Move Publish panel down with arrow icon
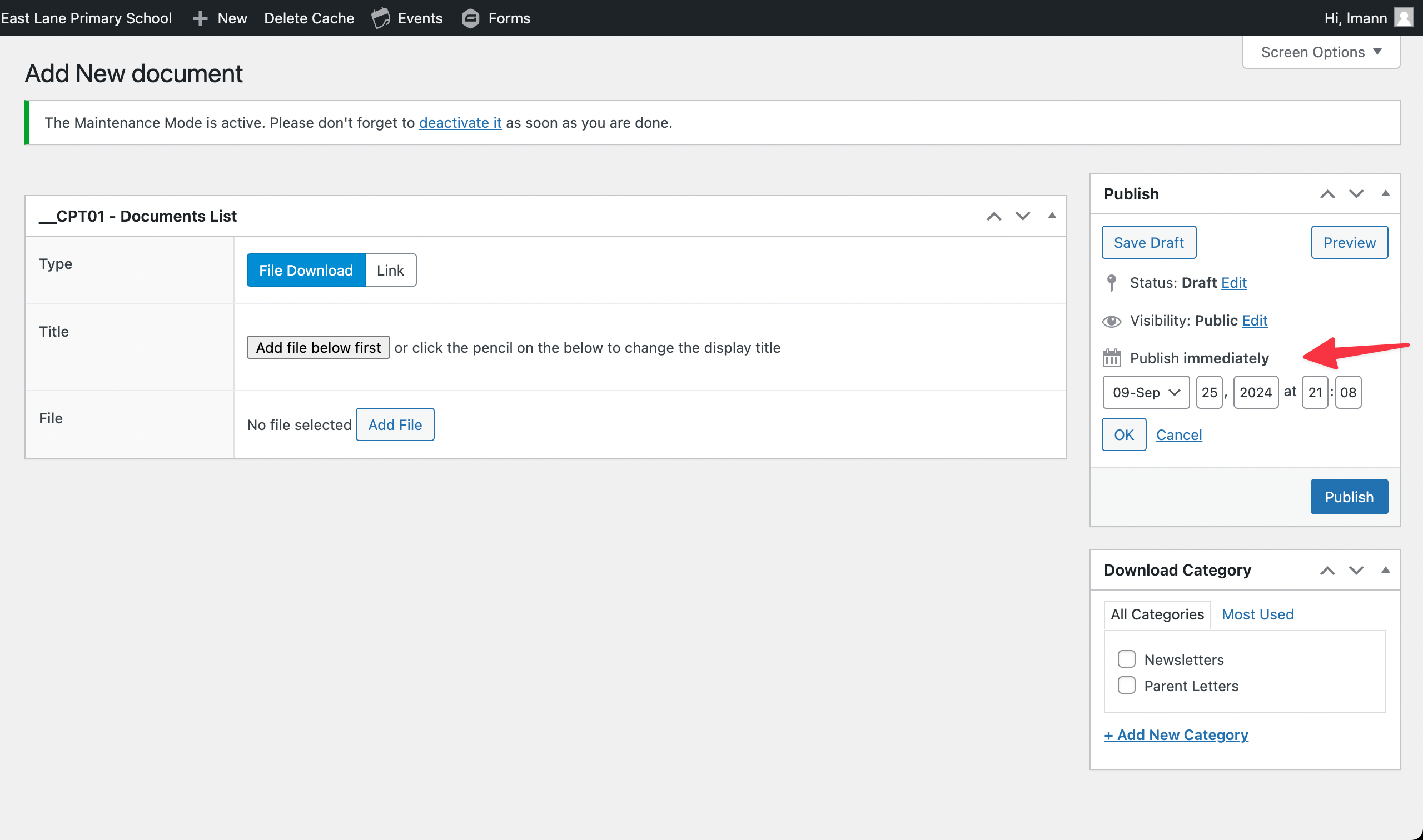This screenshot has height=840, width=1423. [1356, 194]
